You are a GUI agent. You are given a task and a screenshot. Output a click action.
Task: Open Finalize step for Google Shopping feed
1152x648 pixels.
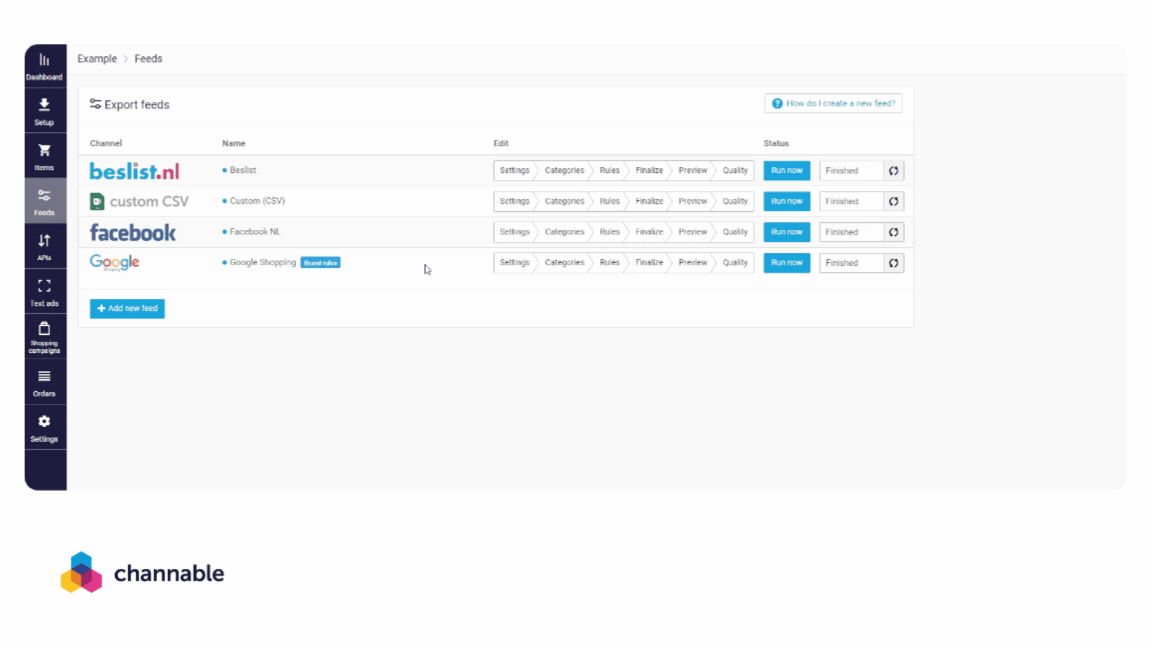point(649,263)
